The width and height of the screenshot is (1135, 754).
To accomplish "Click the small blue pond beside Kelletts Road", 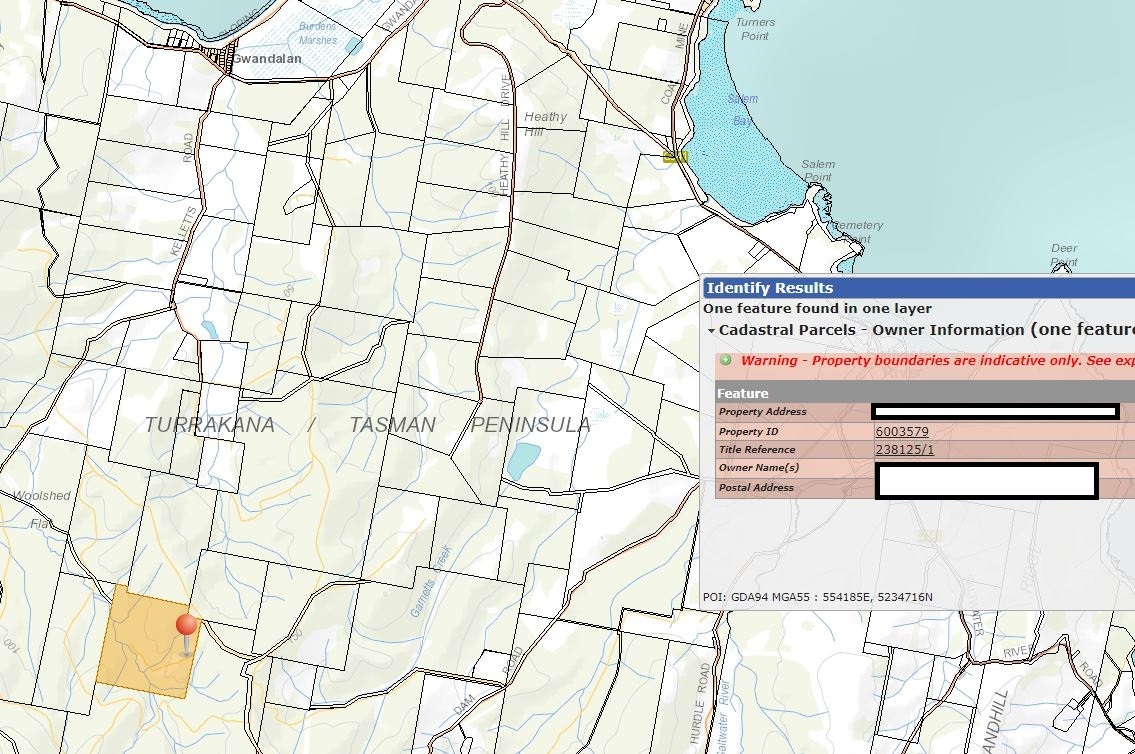I will tap(209, 329).
